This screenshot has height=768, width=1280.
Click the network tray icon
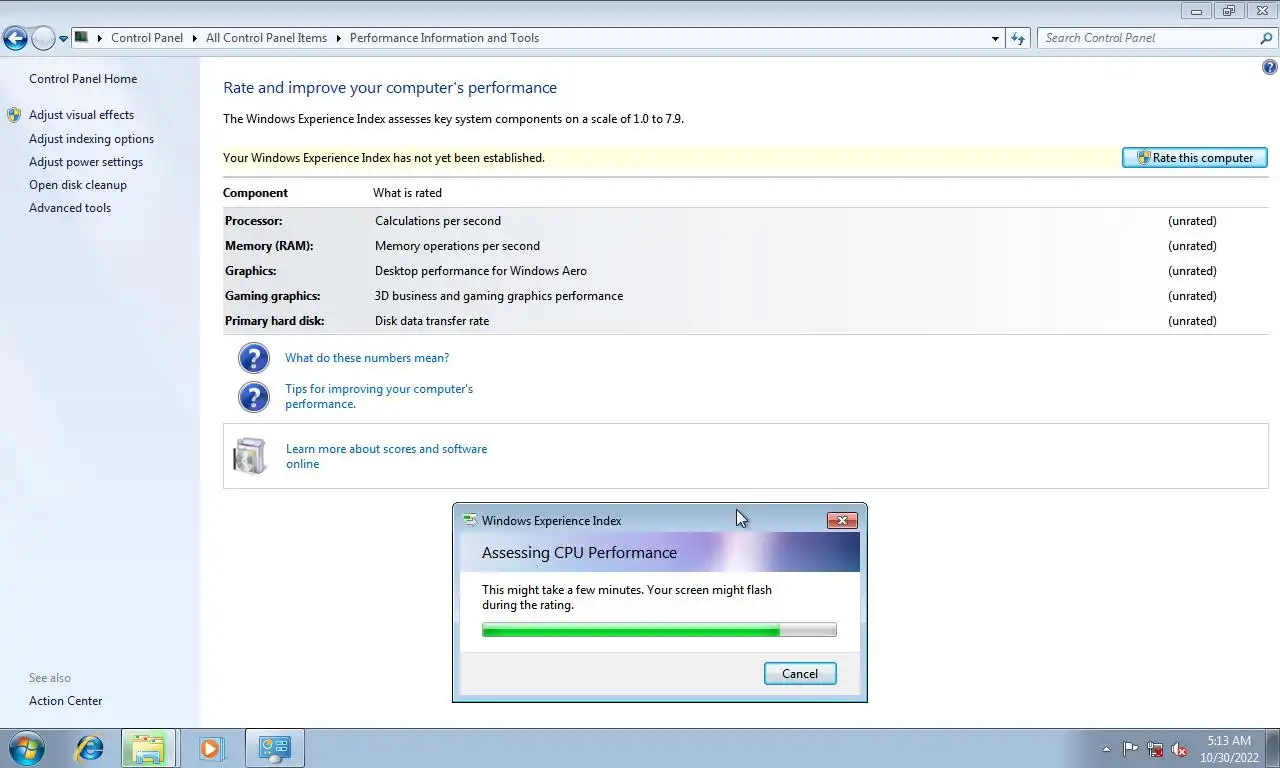[1155, 749]
